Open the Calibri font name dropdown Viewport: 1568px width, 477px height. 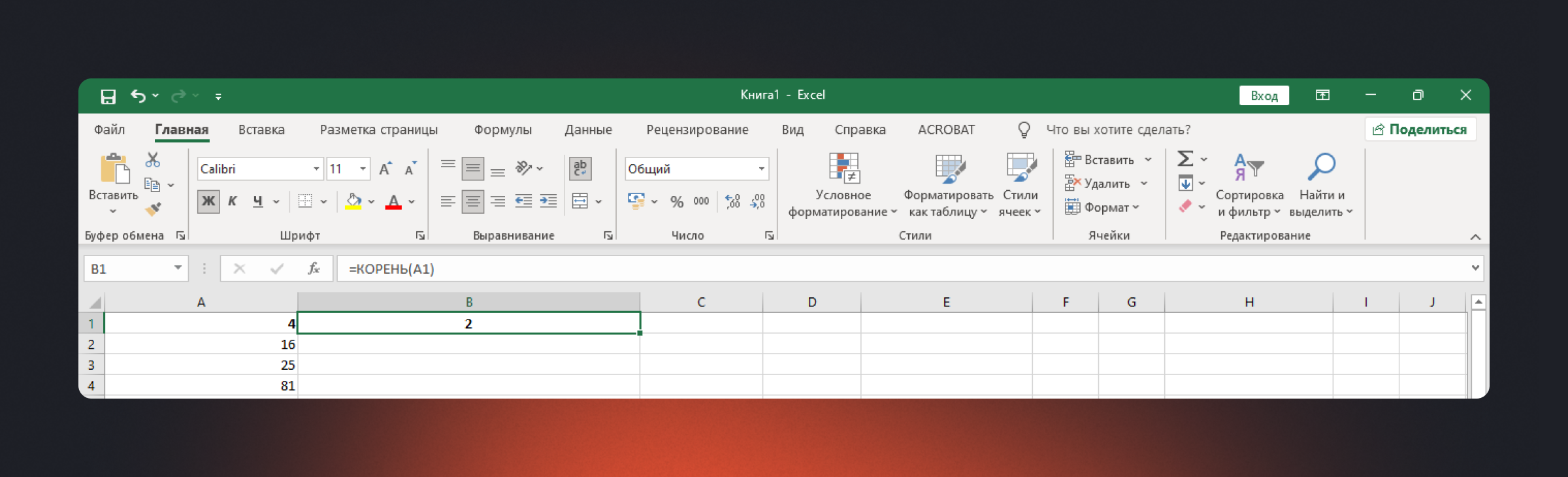[316, 169]
